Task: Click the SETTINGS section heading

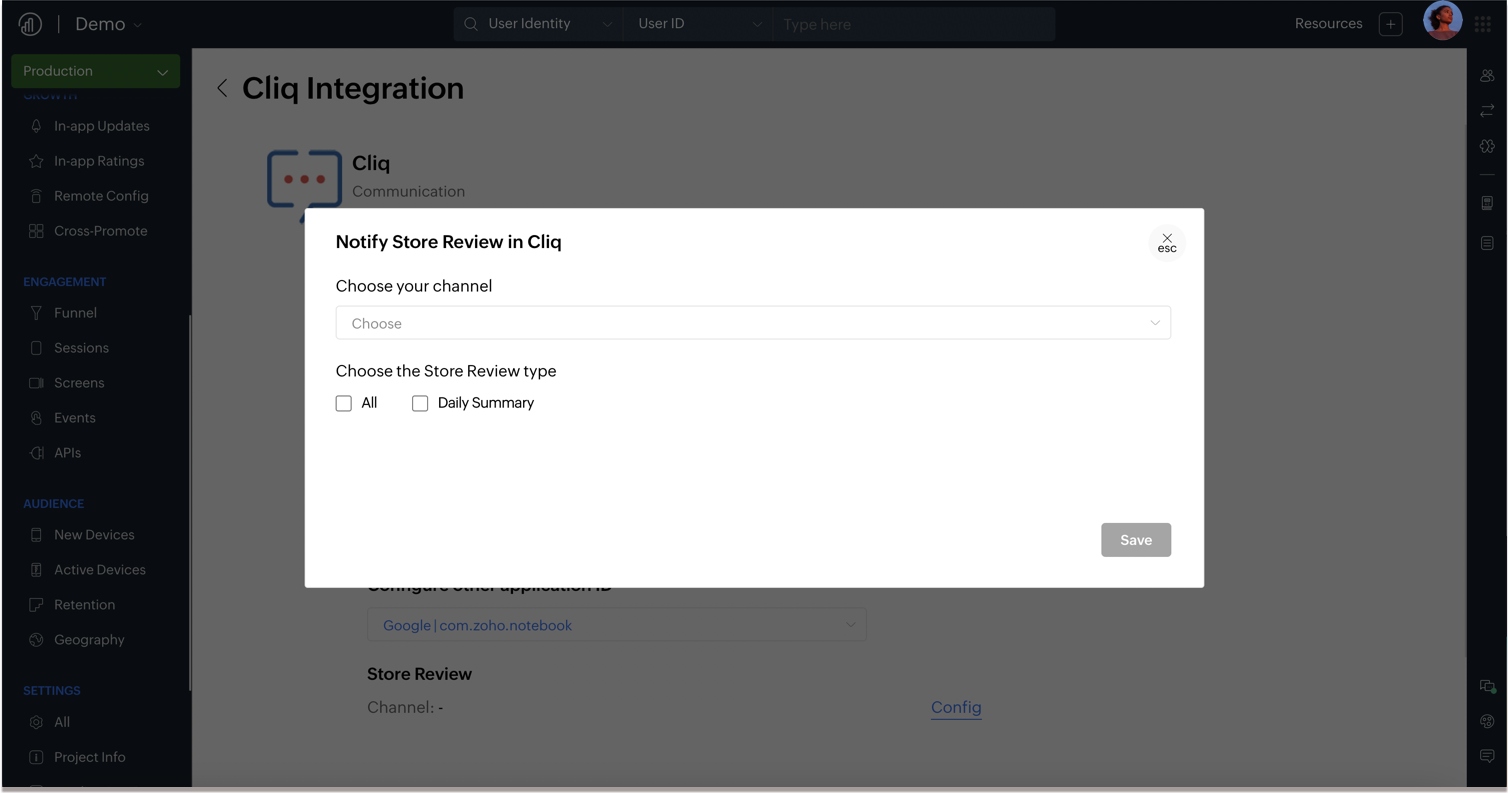Action: tap(52, 691)
